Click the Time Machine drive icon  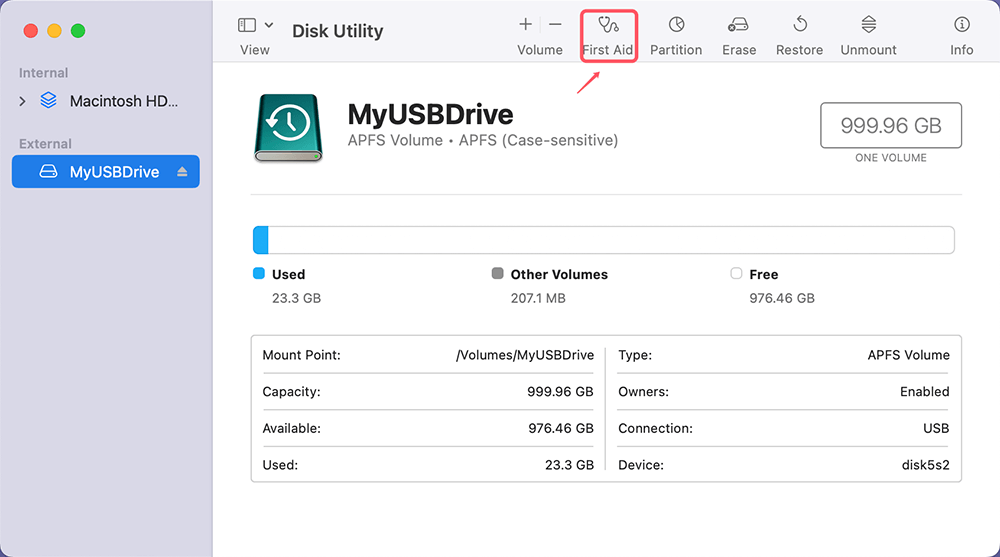point(289,127)
